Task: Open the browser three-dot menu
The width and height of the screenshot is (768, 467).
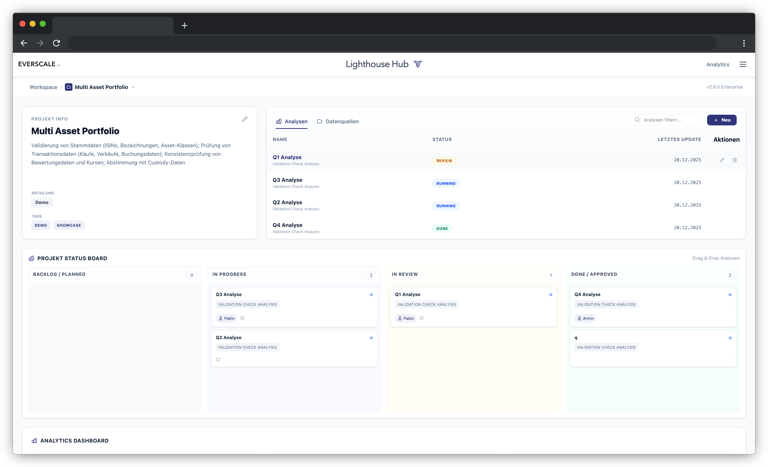Action: (744, 43)
